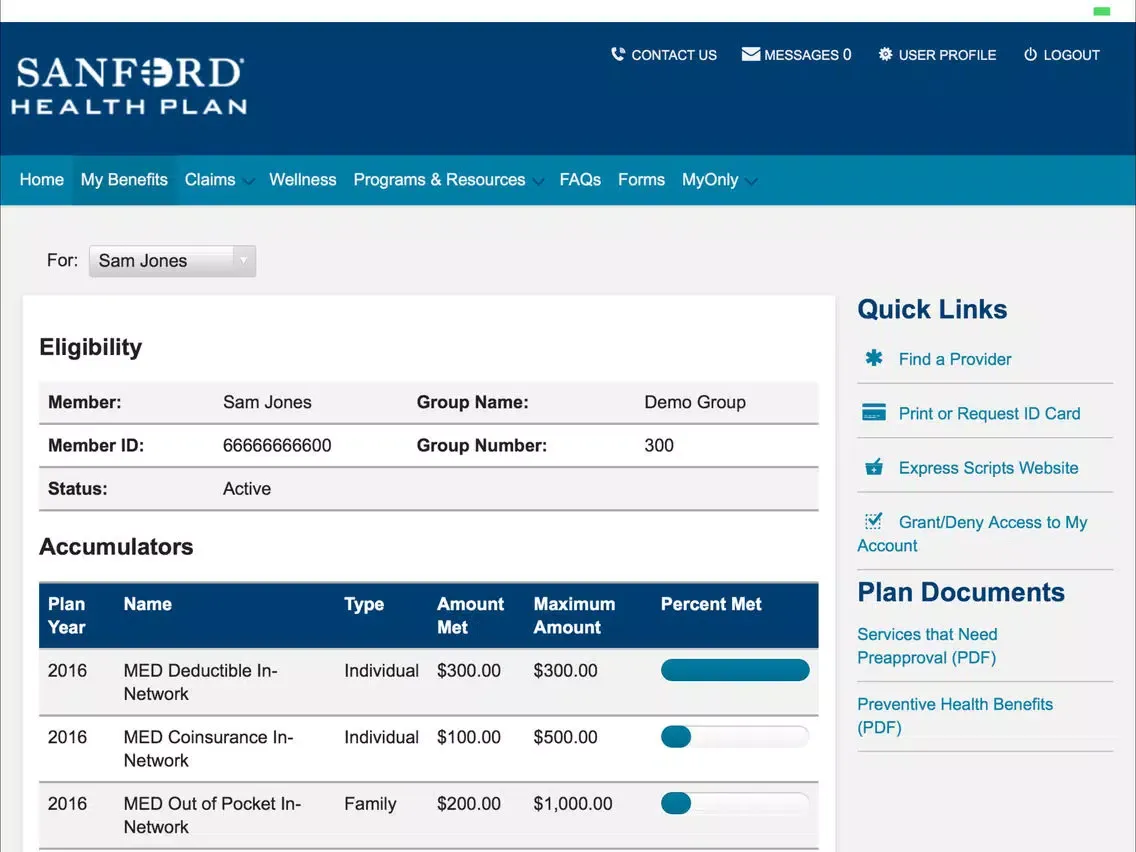Open Express Scripts Website link

pos(988,468)
